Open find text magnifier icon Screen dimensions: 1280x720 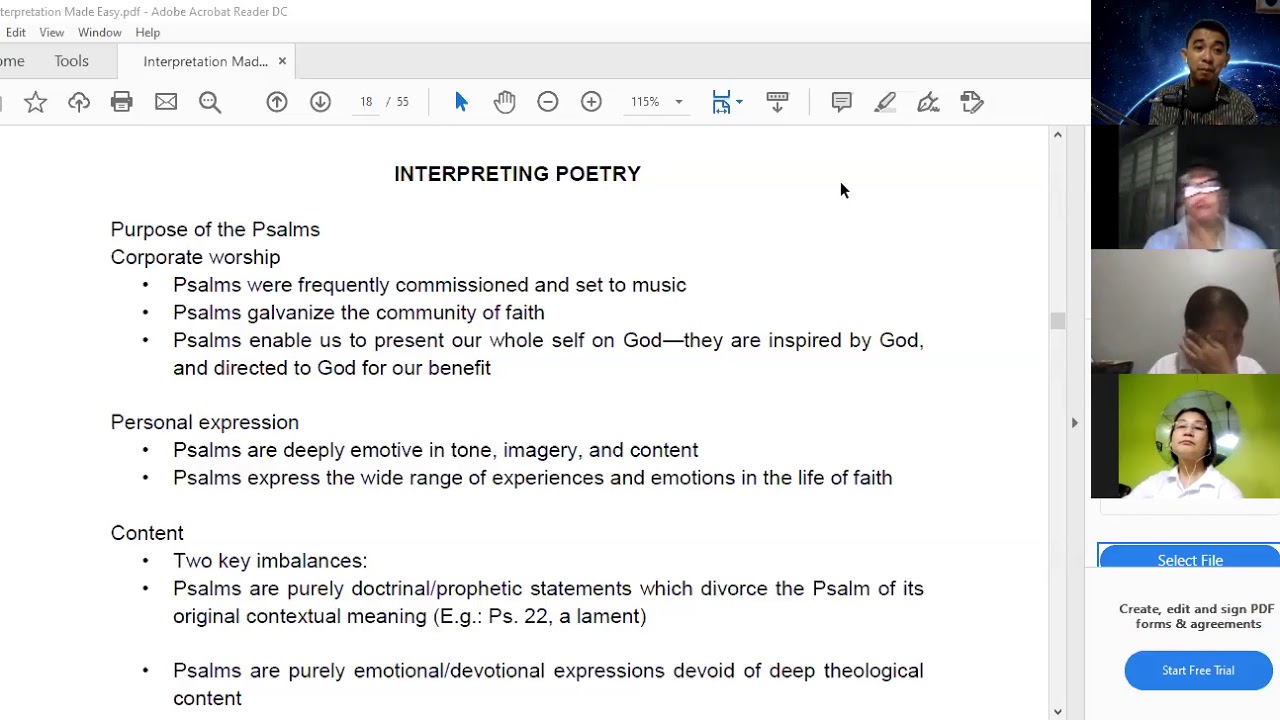[210, 102]
